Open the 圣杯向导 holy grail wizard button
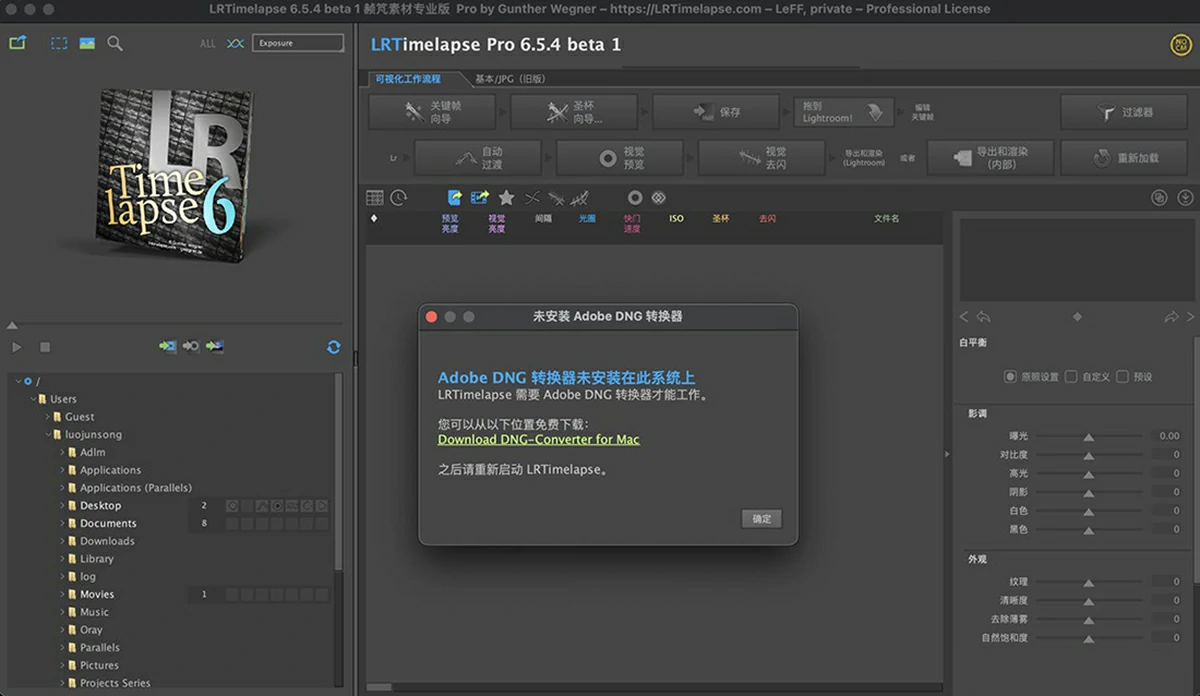This screenshot has height=696, width=1200. pyautogui.click(x=574, y=112)
